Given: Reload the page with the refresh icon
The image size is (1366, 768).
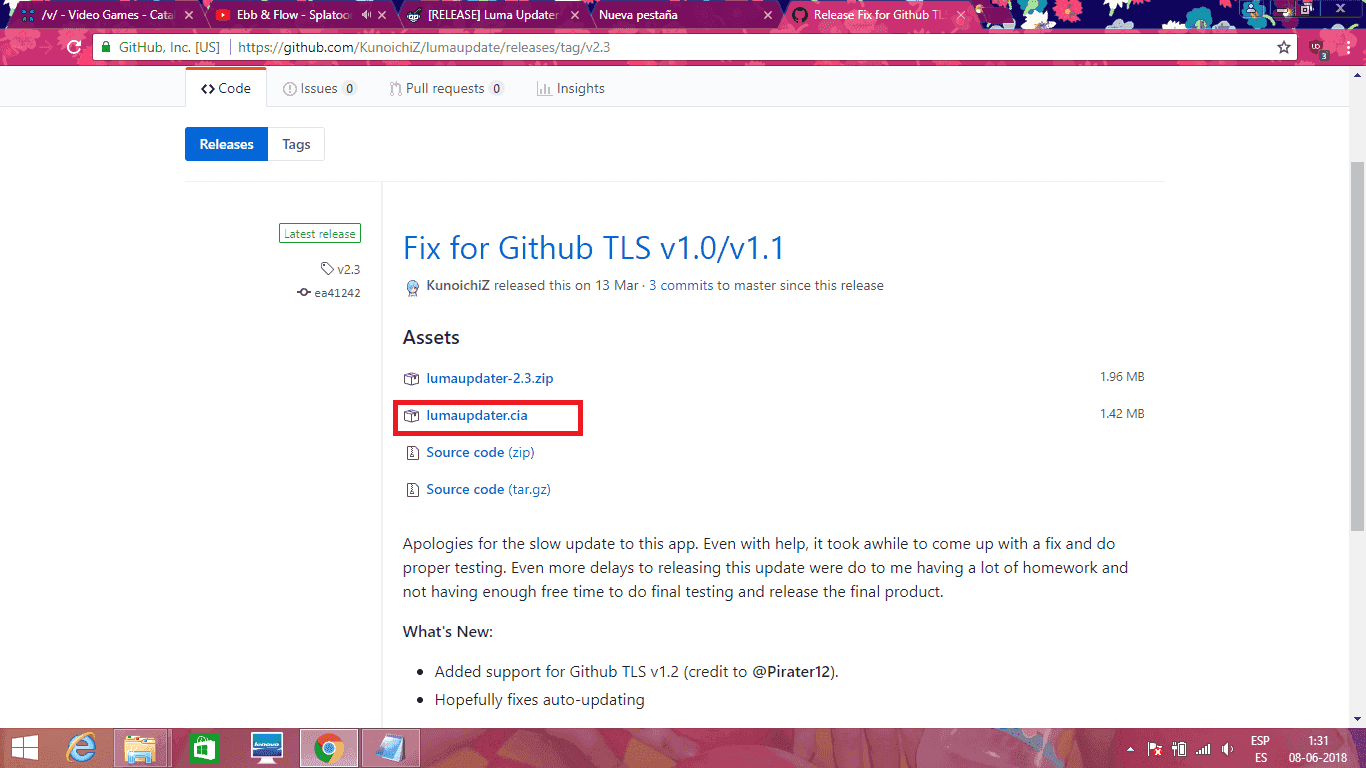Looking at the screenshot, I should [x=73, y=47].
